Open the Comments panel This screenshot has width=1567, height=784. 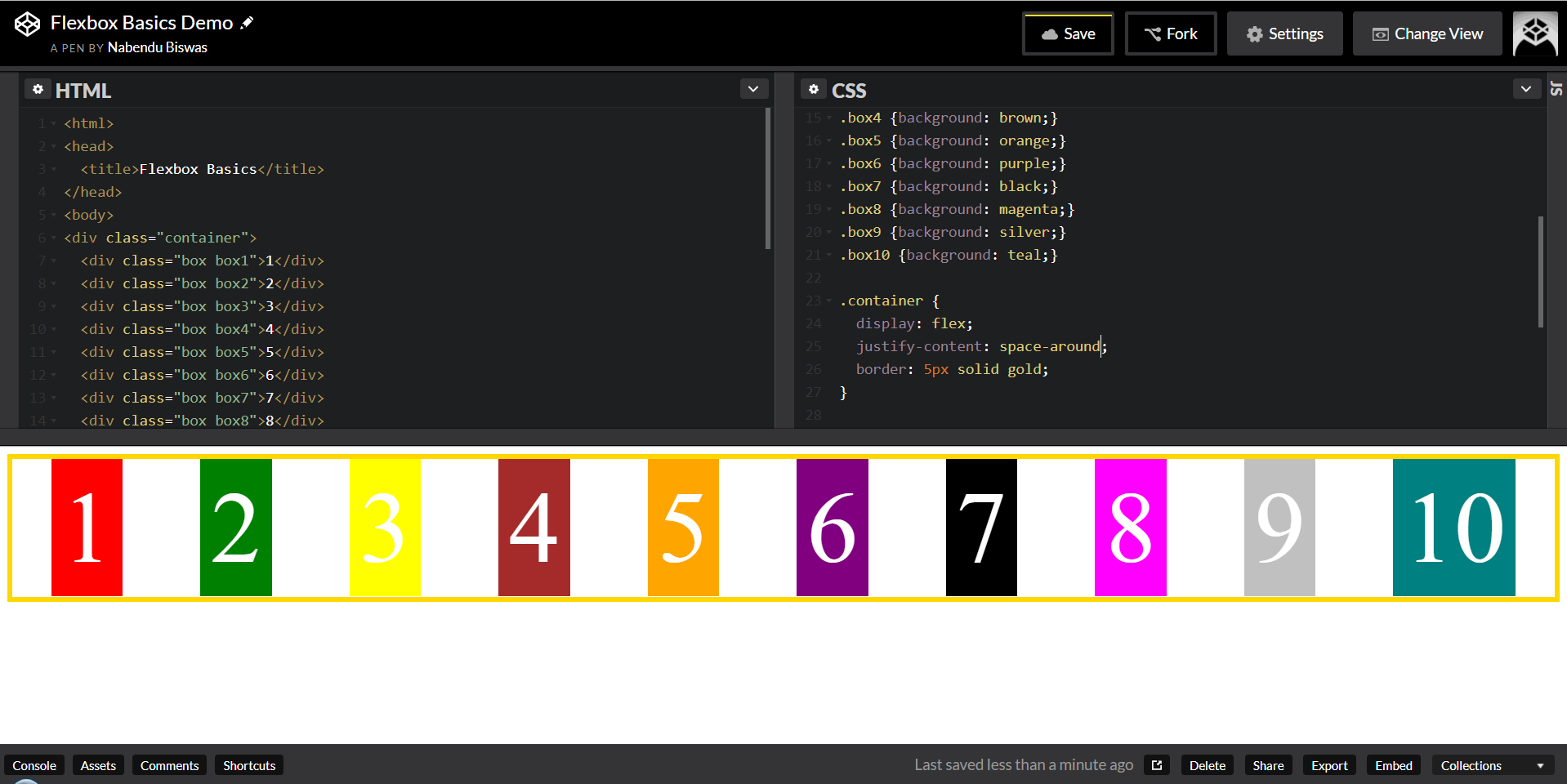(169, 765)
